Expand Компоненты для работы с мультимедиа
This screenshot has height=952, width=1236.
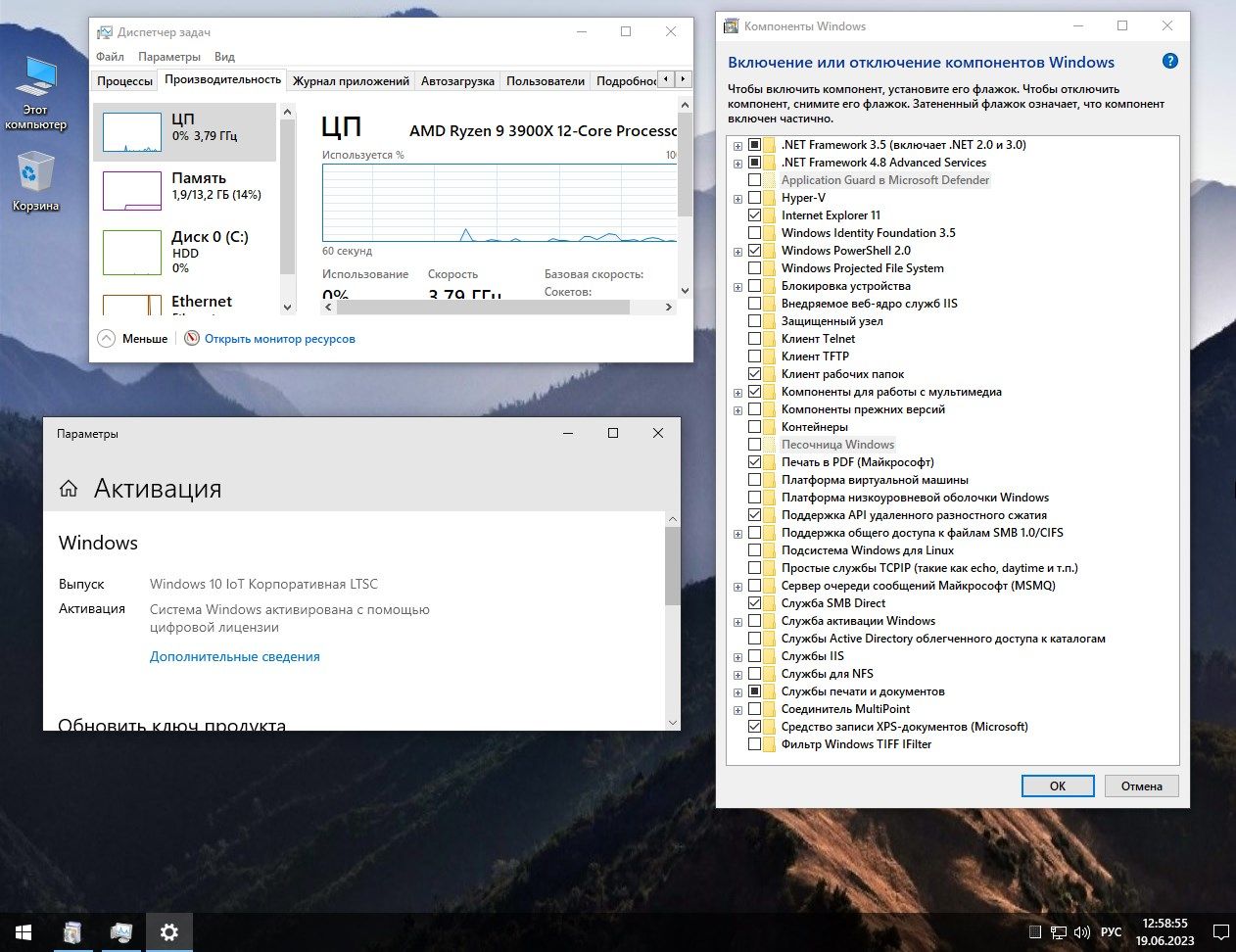[737, 393]
